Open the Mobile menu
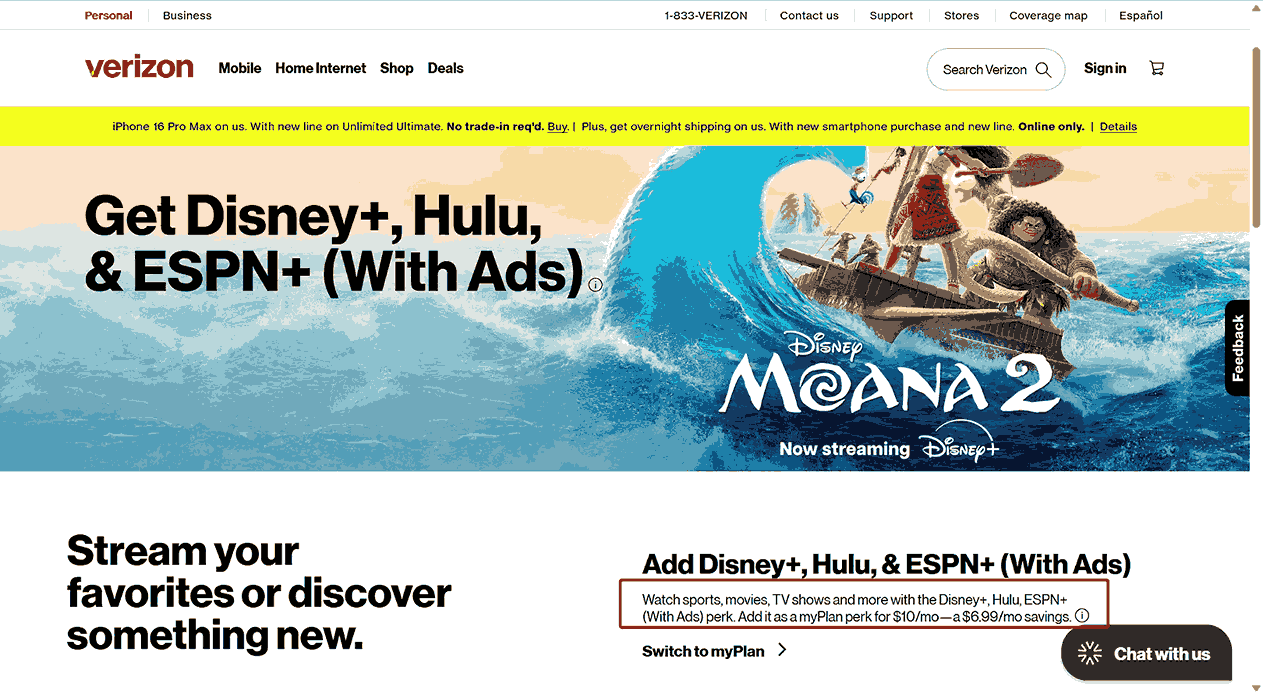Screen dimensions: 1263x694 click(x=240, y=68)
